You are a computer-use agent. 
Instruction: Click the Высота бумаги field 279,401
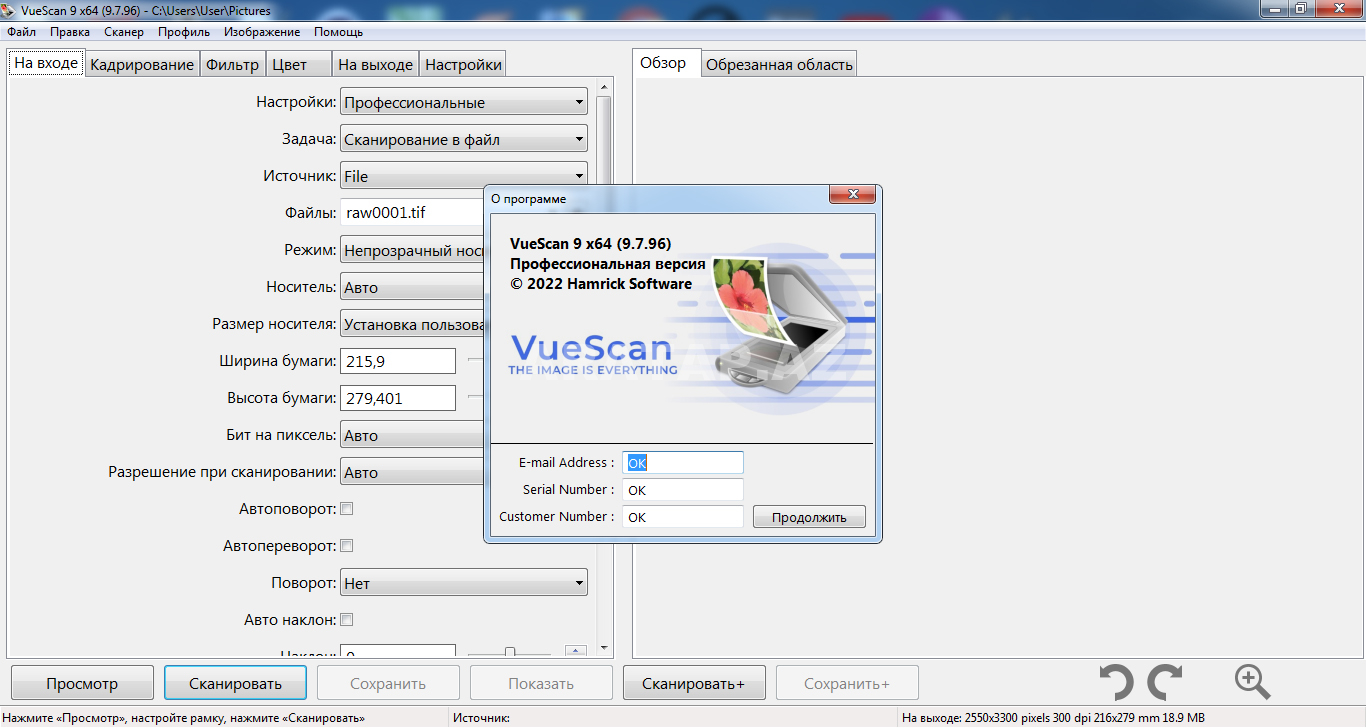[398, 398]
